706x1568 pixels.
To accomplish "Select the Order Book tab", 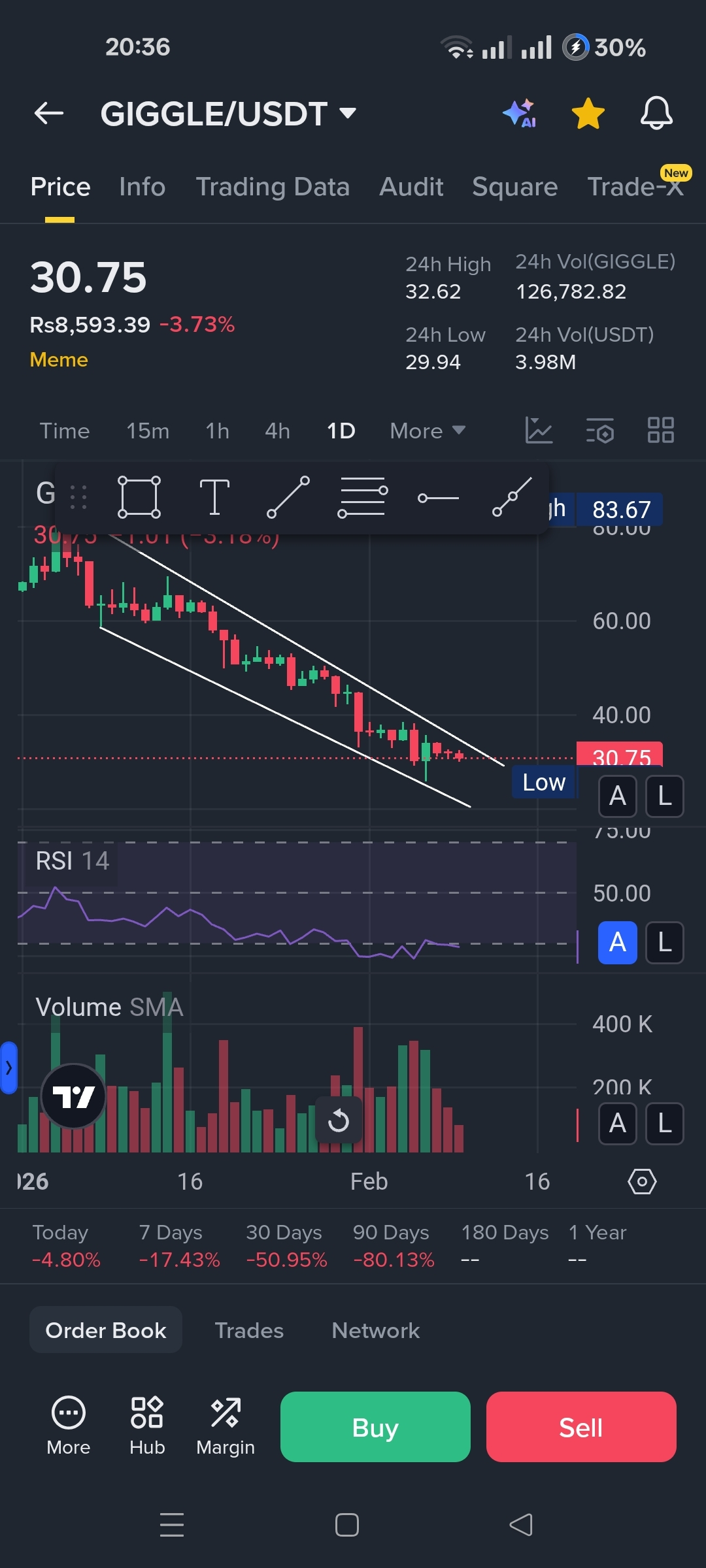I will tap(106, 1330).
